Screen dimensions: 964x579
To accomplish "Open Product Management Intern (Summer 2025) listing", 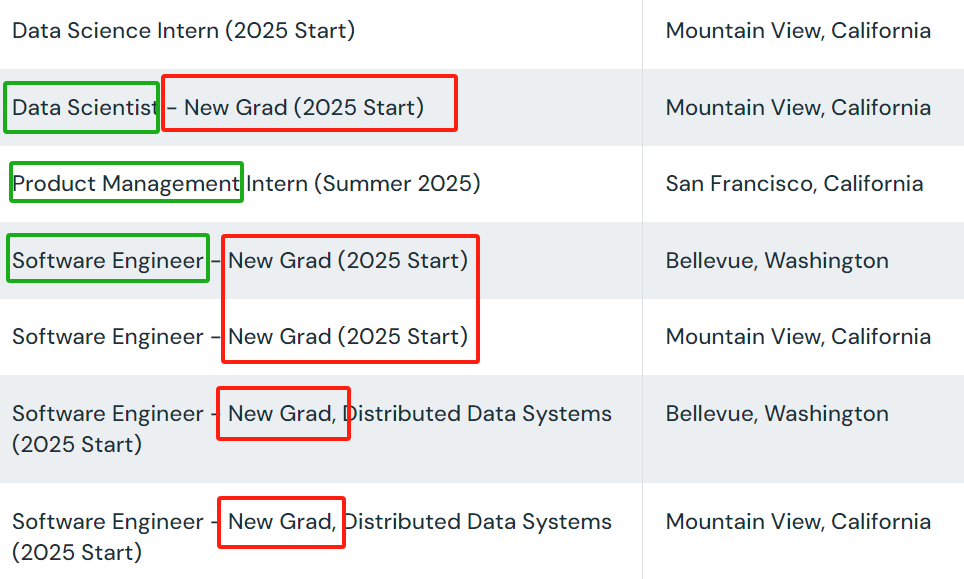I will pos(246,184).
